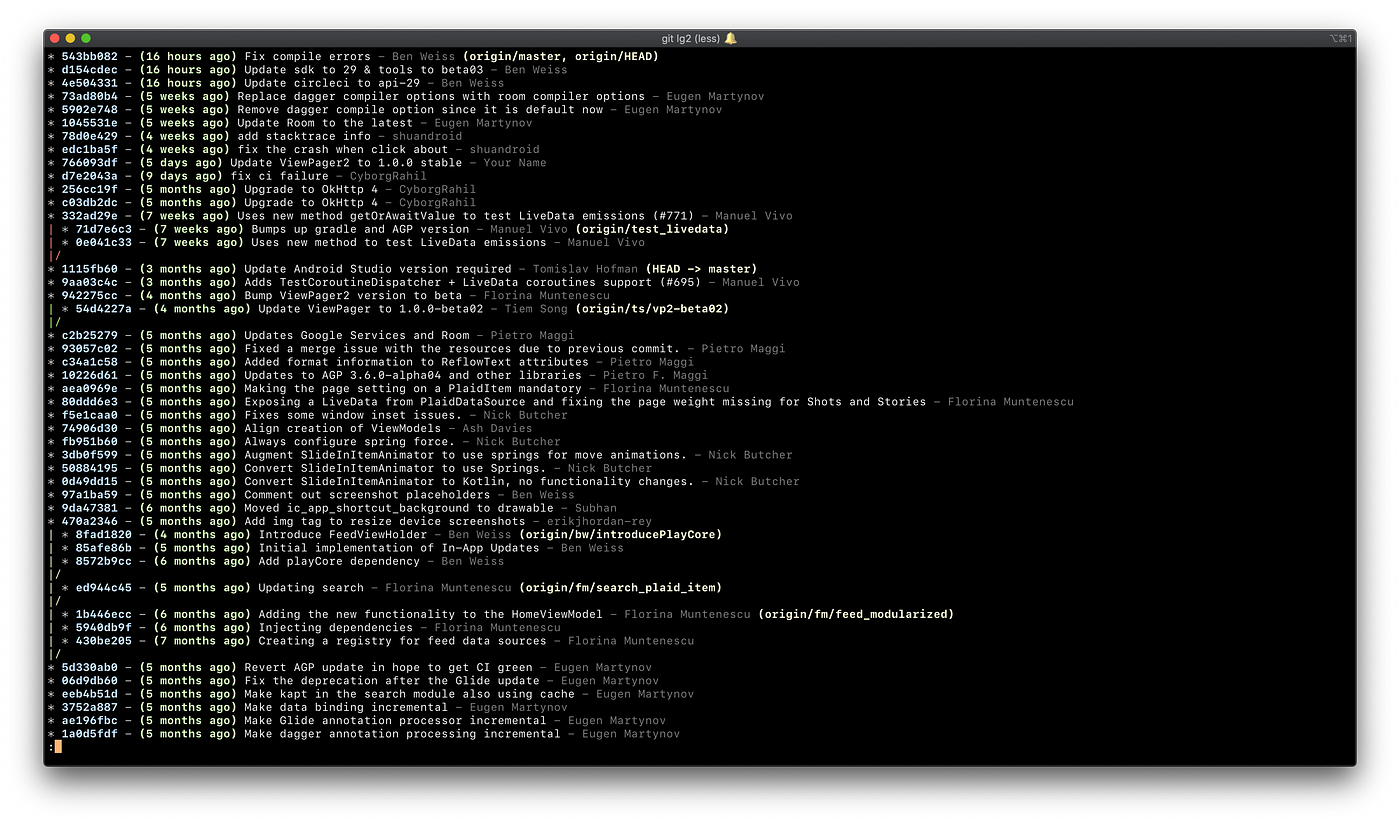Click 'add stacktrace info' commit message
Viewport: 1400px width, 824px height.
(x=304, y=136)
